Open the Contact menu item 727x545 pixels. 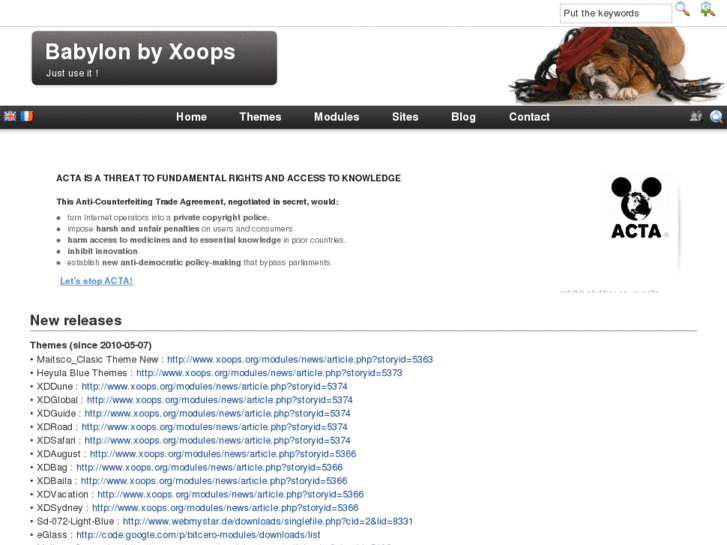[529, 117]
